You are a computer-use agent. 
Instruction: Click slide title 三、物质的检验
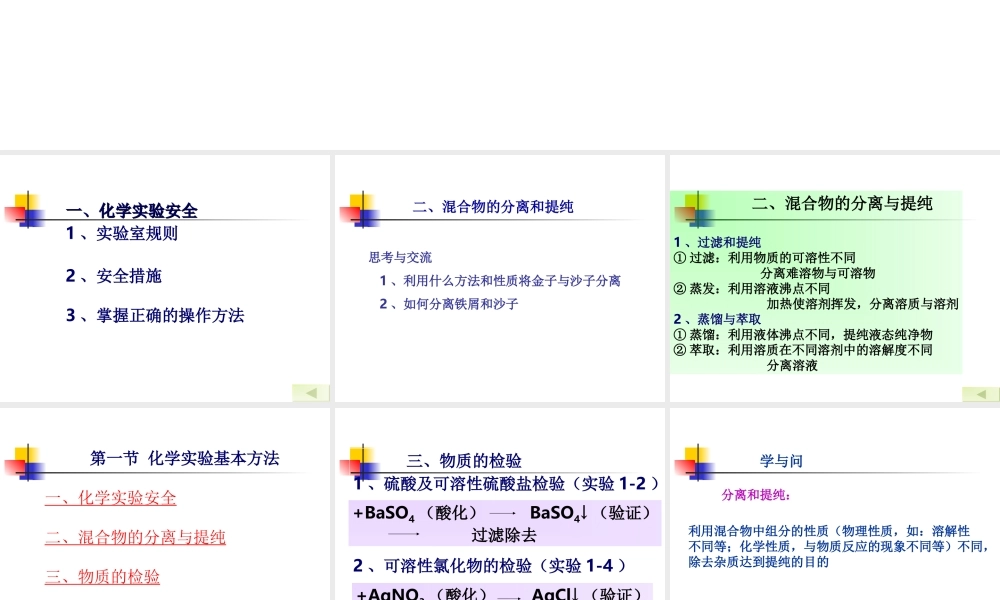coord(464,460)
